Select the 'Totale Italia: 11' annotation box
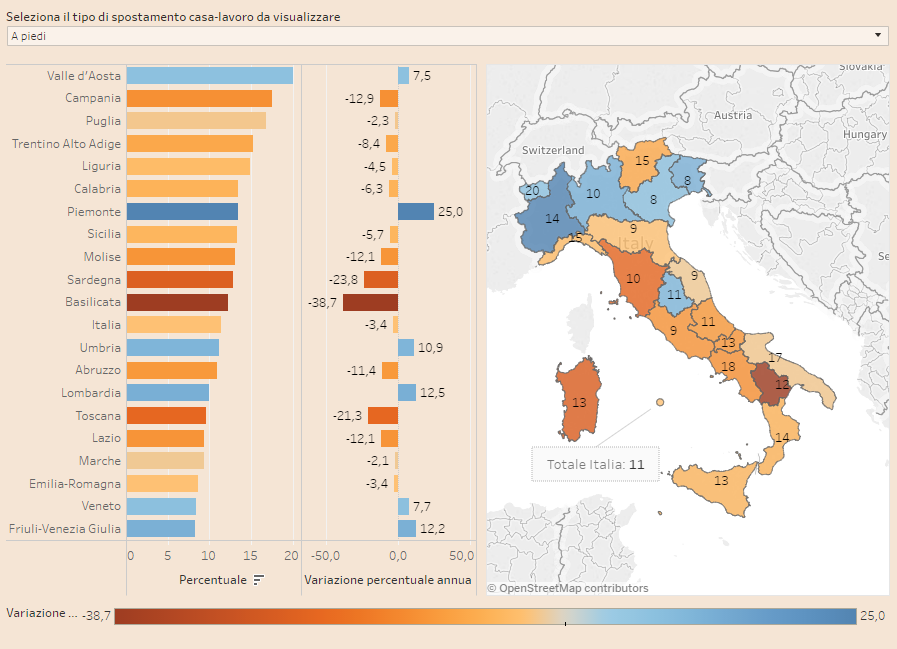The image size is (897, 649). pos(595,464)
